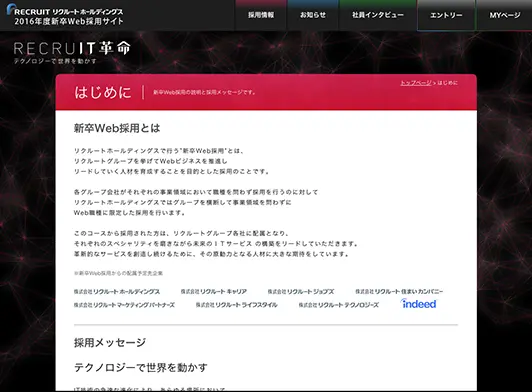Click the RECRUIT革命 title logo
The image size is (532, 392).
coord(72,49)
